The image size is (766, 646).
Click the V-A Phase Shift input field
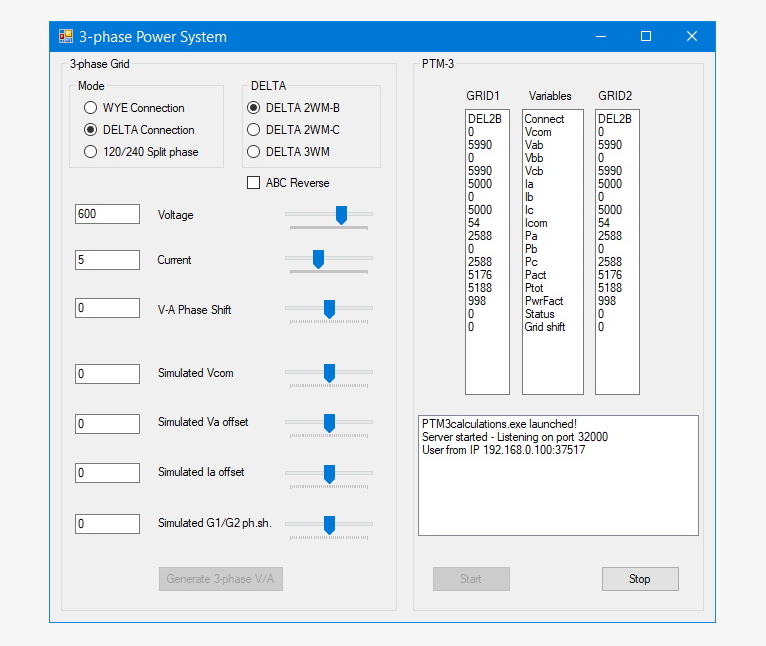pyautogui.click(x=107, y=308)
